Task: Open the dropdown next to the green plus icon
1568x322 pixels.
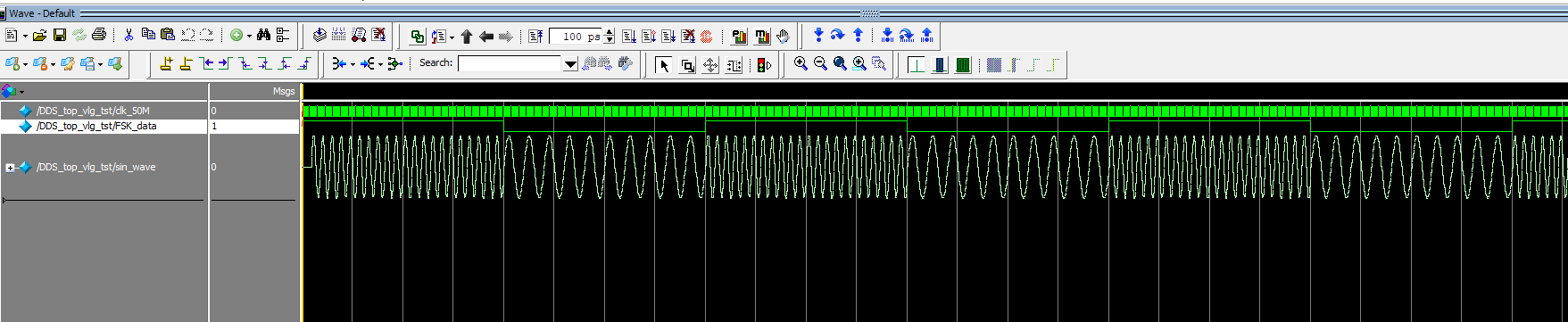Action: coord(249,37)
